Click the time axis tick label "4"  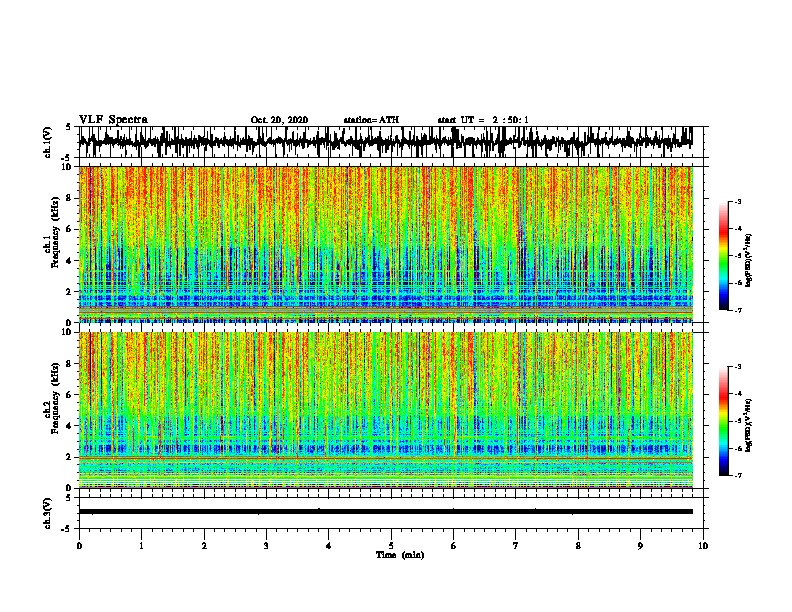click(x=329, y=546)
